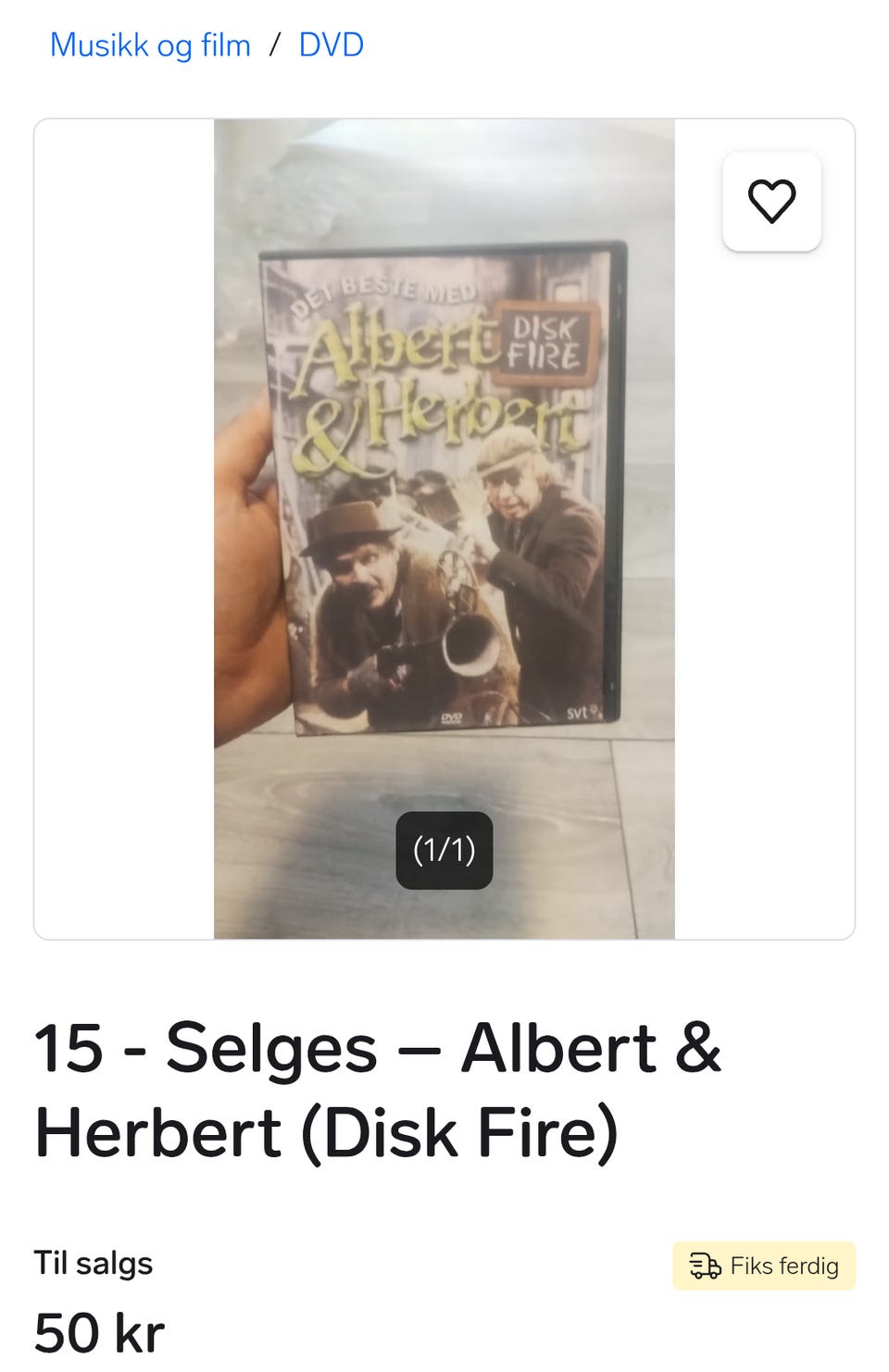Click the 50 kr price text
Viewport: 889px width, 1372px height.
[x=99, y=1333]
